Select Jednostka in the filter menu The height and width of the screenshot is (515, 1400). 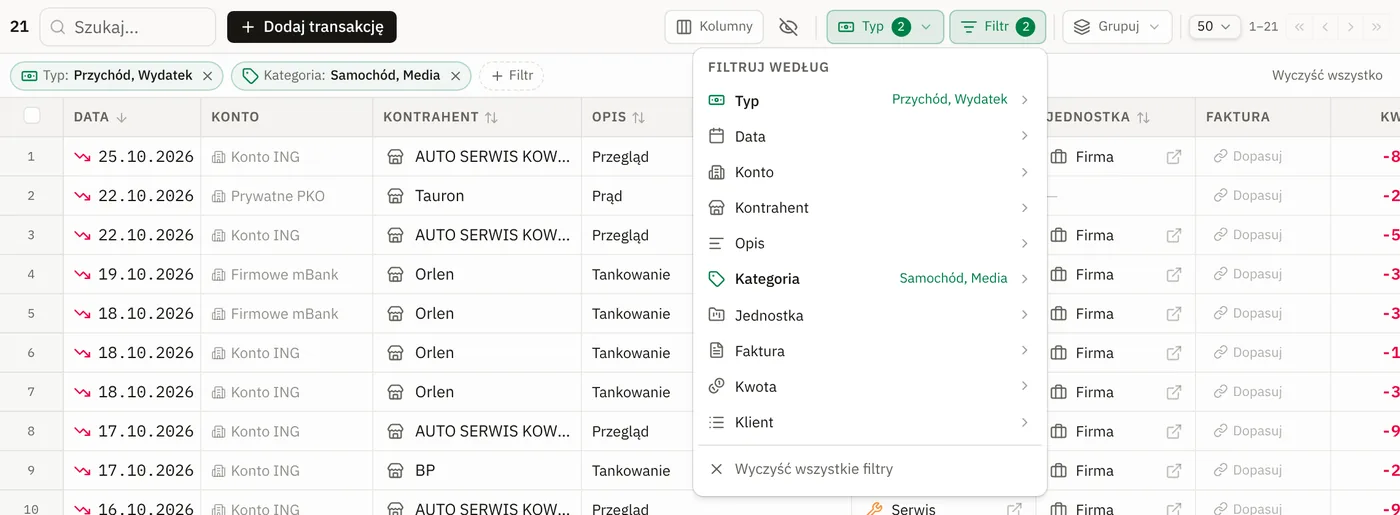(869, 315)
